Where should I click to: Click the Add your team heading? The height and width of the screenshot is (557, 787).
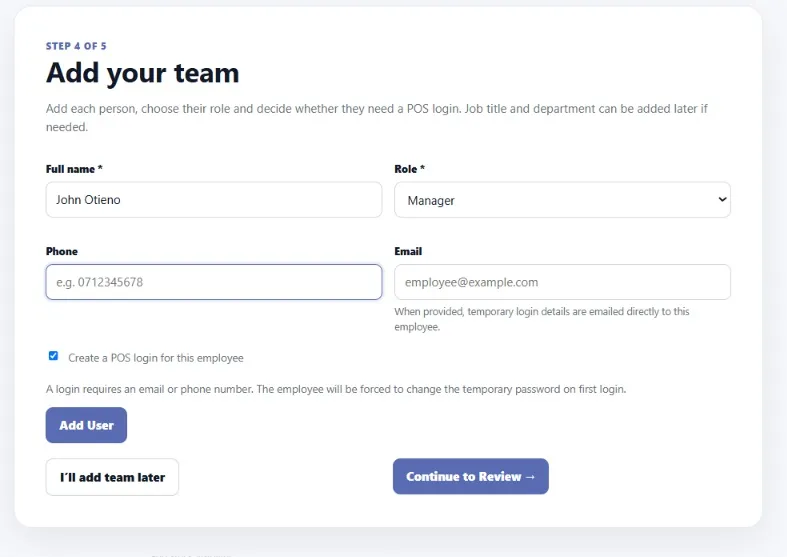[x=143, y=73]
